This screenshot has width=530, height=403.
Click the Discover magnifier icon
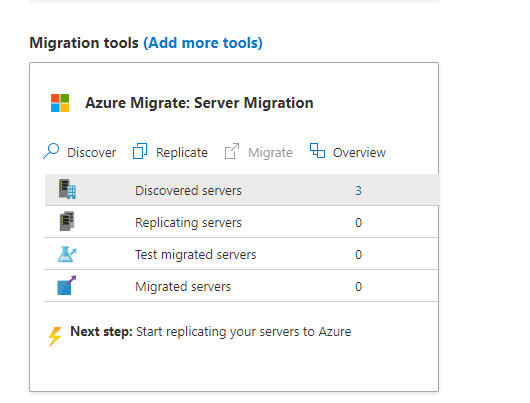[x=51, y=151]
